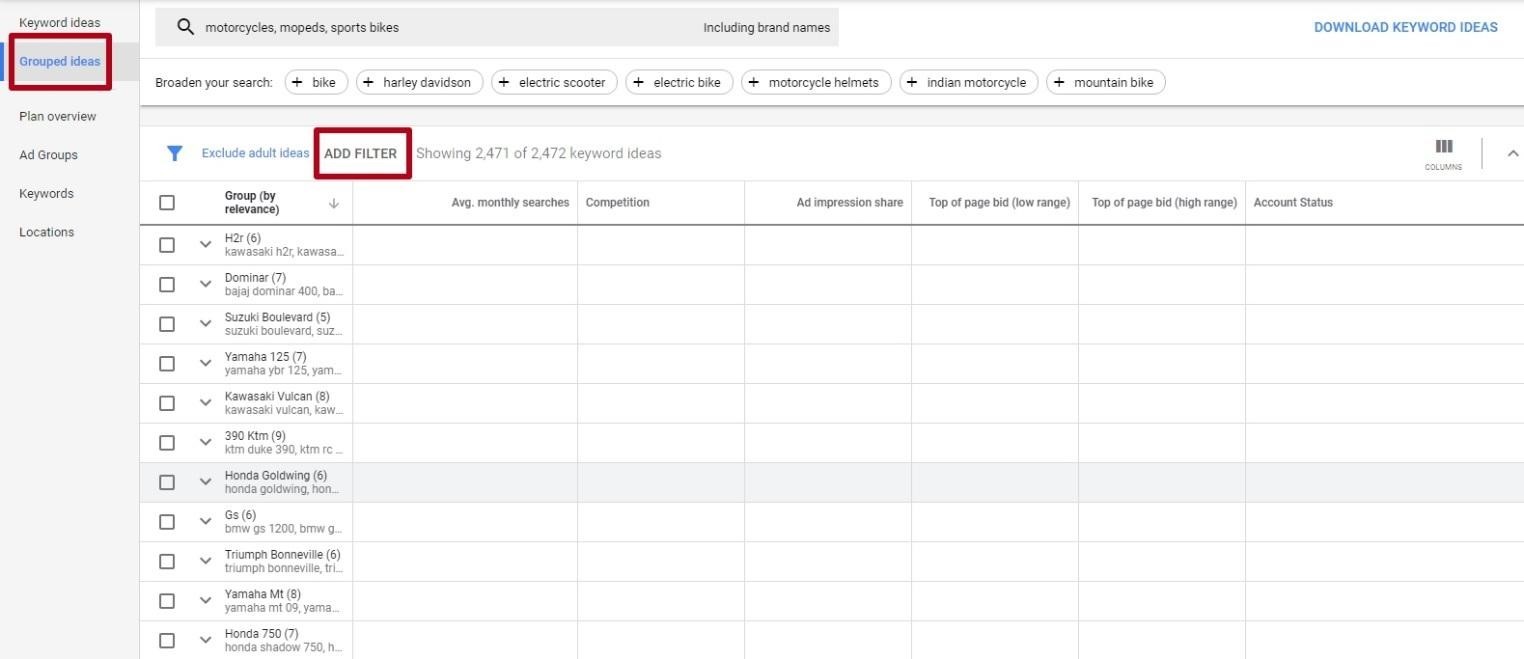
Task: Check the Suzuki Boulevard group checkbox
Action: click(167, 324)
